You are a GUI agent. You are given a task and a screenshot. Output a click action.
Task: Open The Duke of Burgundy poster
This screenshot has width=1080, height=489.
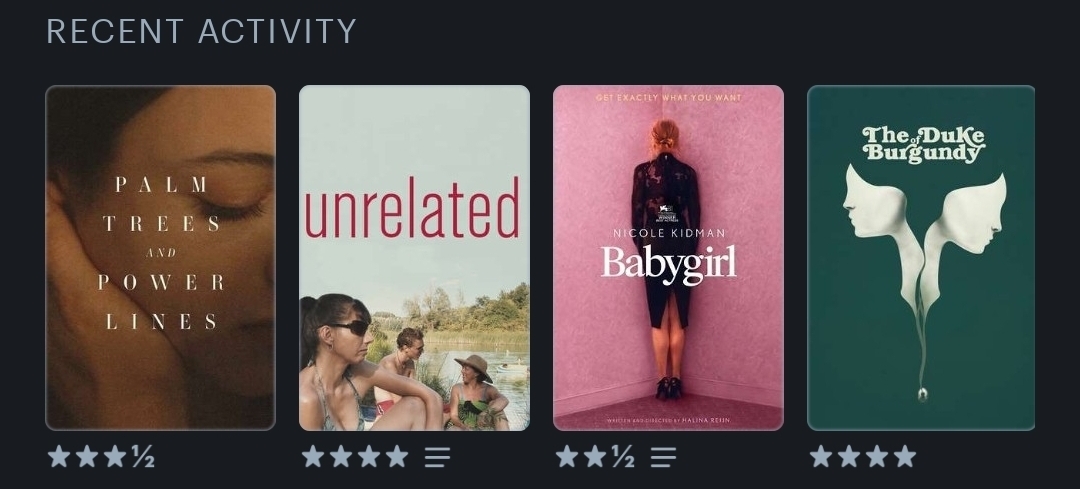(921, 258)
